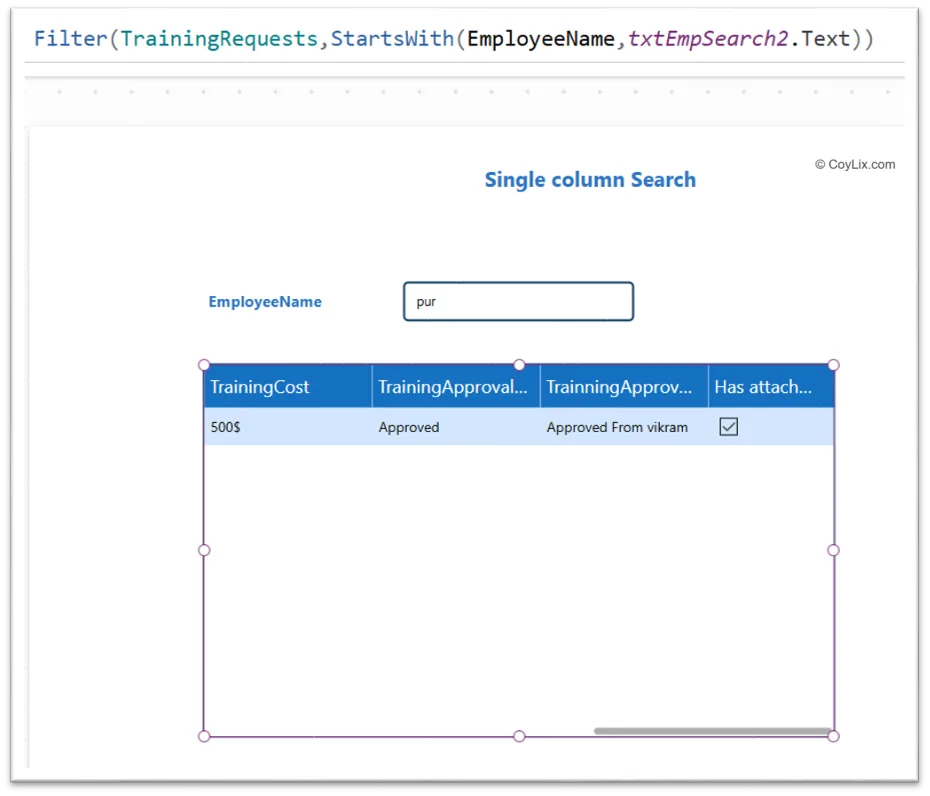Click the bottom-right resize handle of the table
The width and height of the screenshot is (930, 796).
833,735
